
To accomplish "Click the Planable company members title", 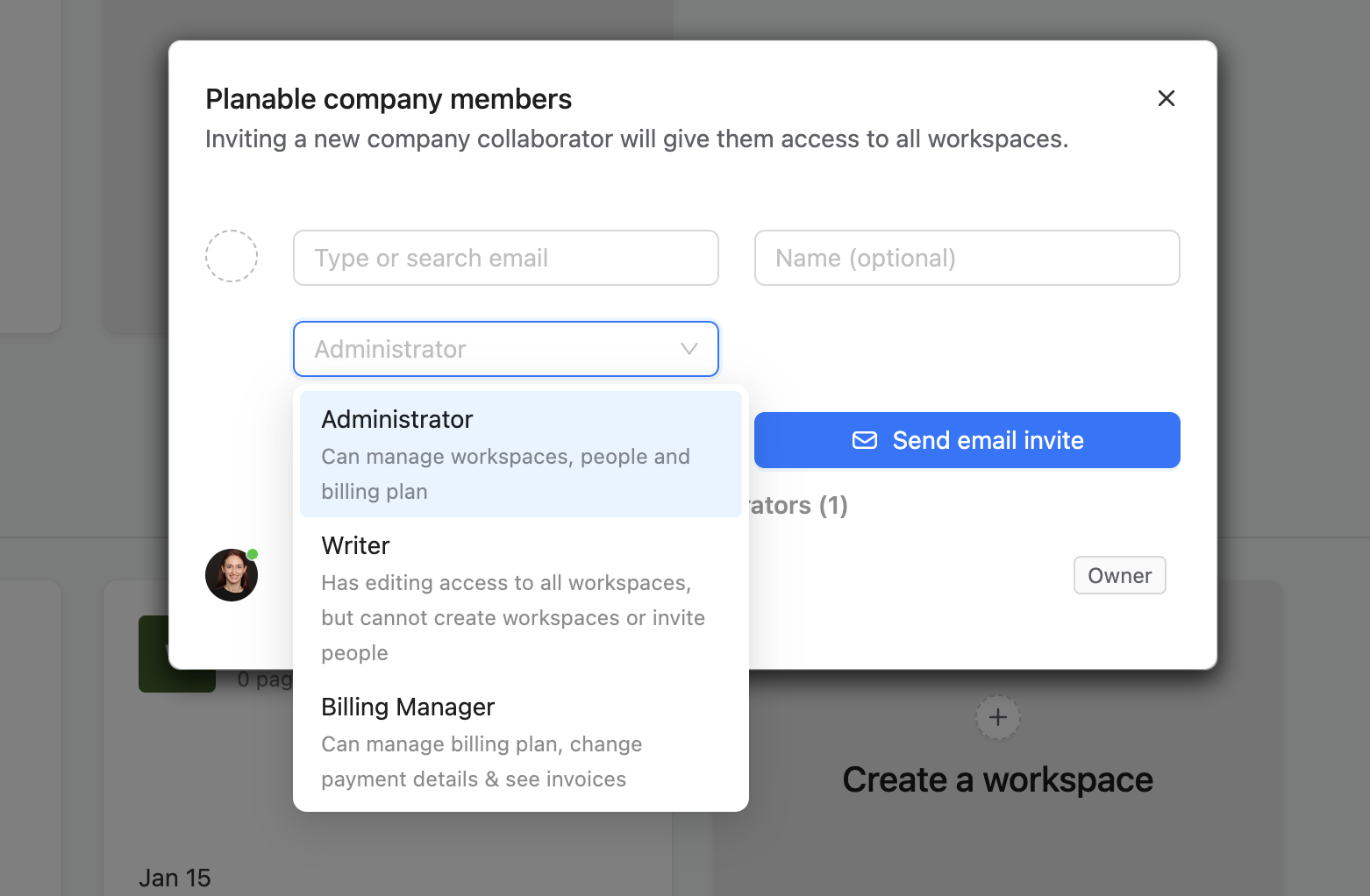I will (x=389, y=99).
